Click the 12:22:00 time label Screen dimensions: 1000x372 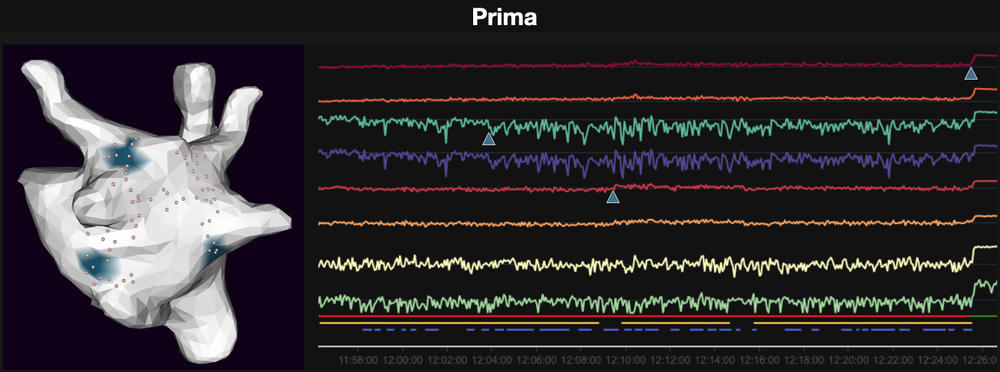(x=893, y=361)
